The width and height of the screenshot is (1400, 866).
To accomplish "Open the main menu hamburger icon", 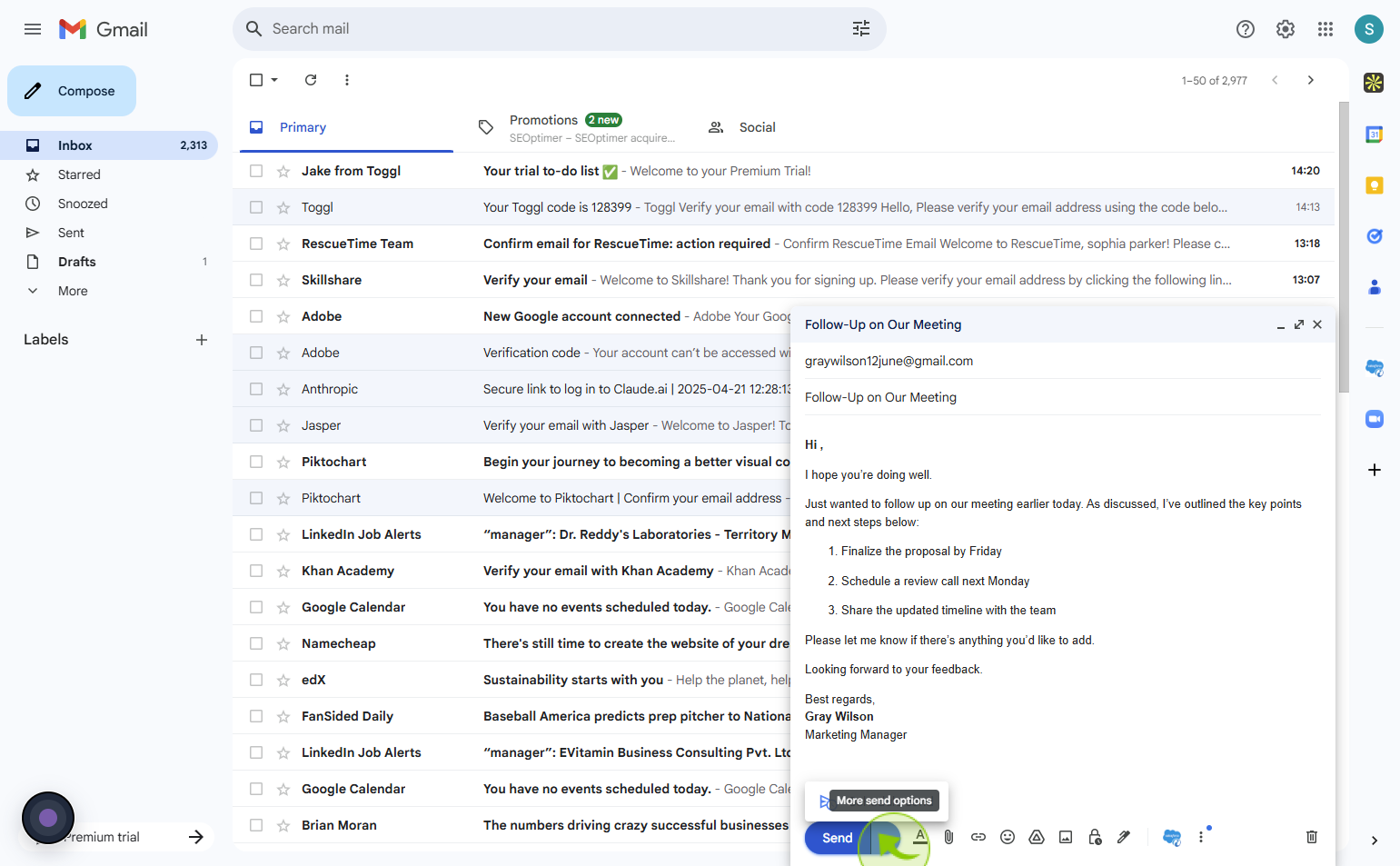I will click(33, 29).
